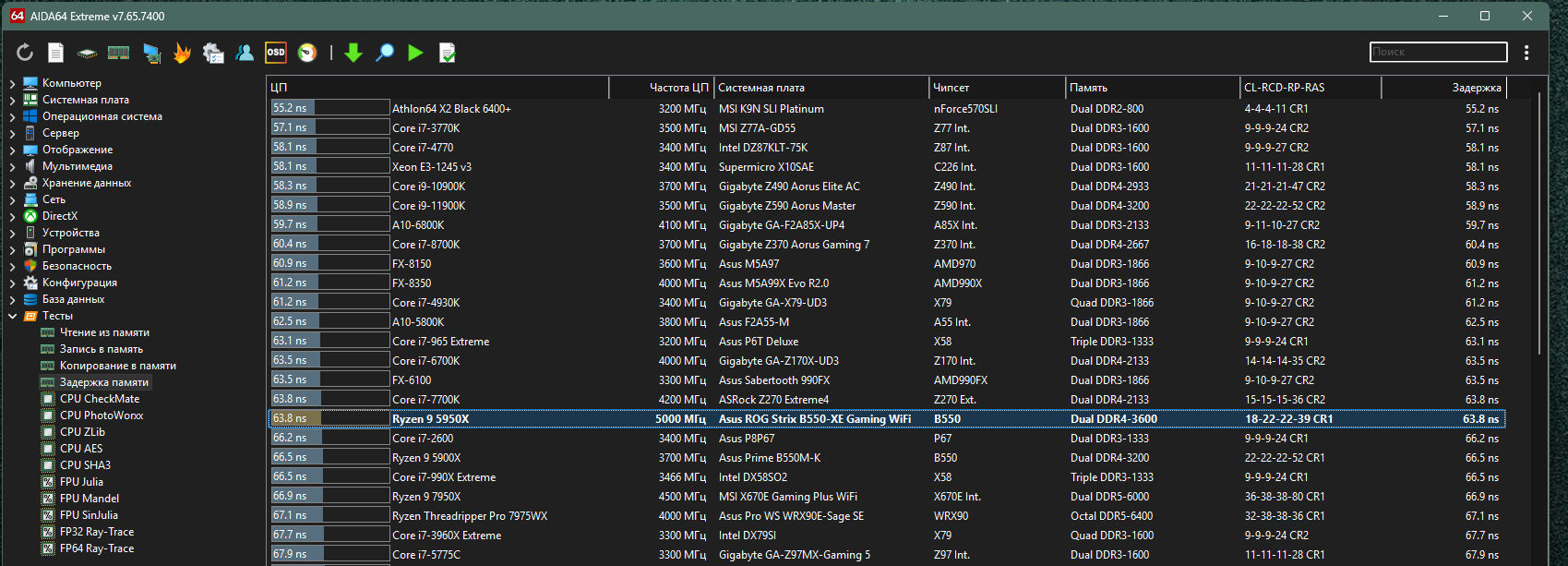Image resolution: width=1568 pixels, height=566 pixels.
Task: Expand the Системная плата tree node
Action: [12, 100]
